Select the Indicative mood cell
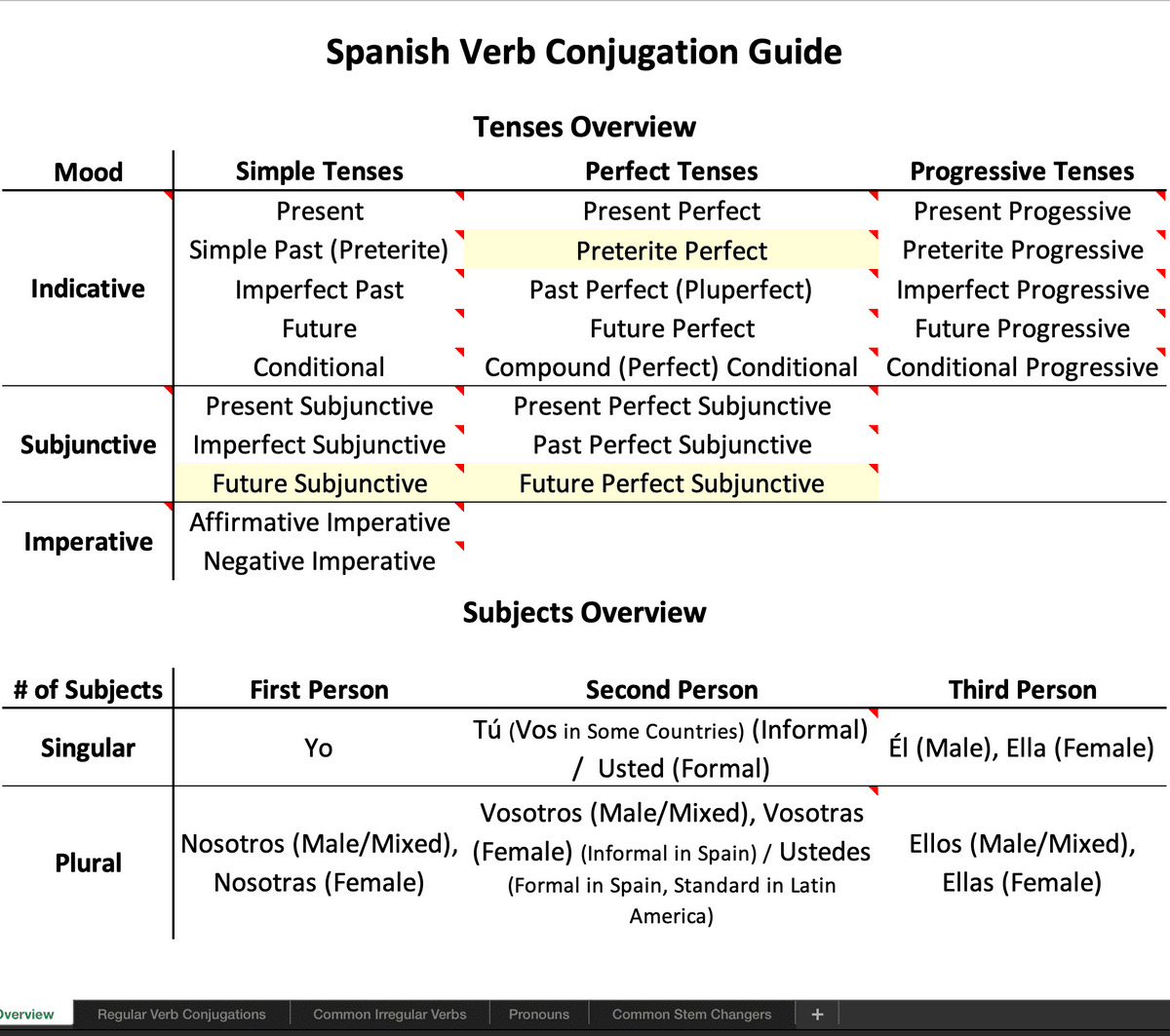The image size is (1170, 1036). (x=88, y=288)
